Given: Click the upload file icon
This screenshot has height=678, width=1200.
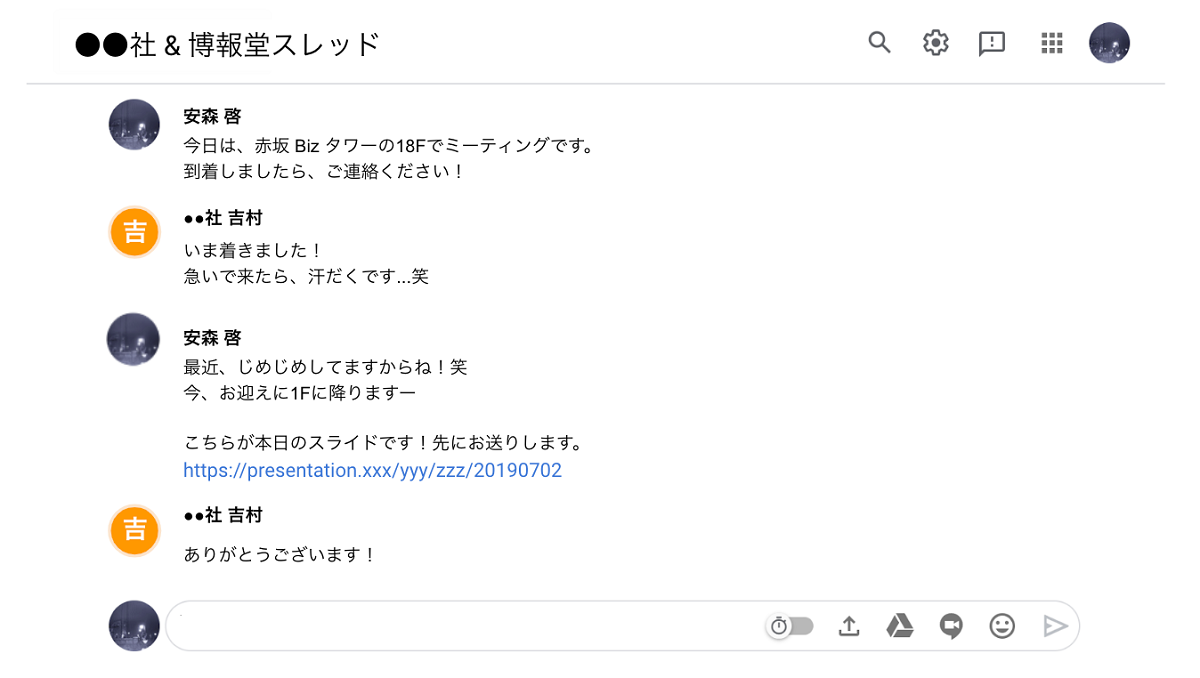Looking at the screenshot, I should tap(849, 626).
